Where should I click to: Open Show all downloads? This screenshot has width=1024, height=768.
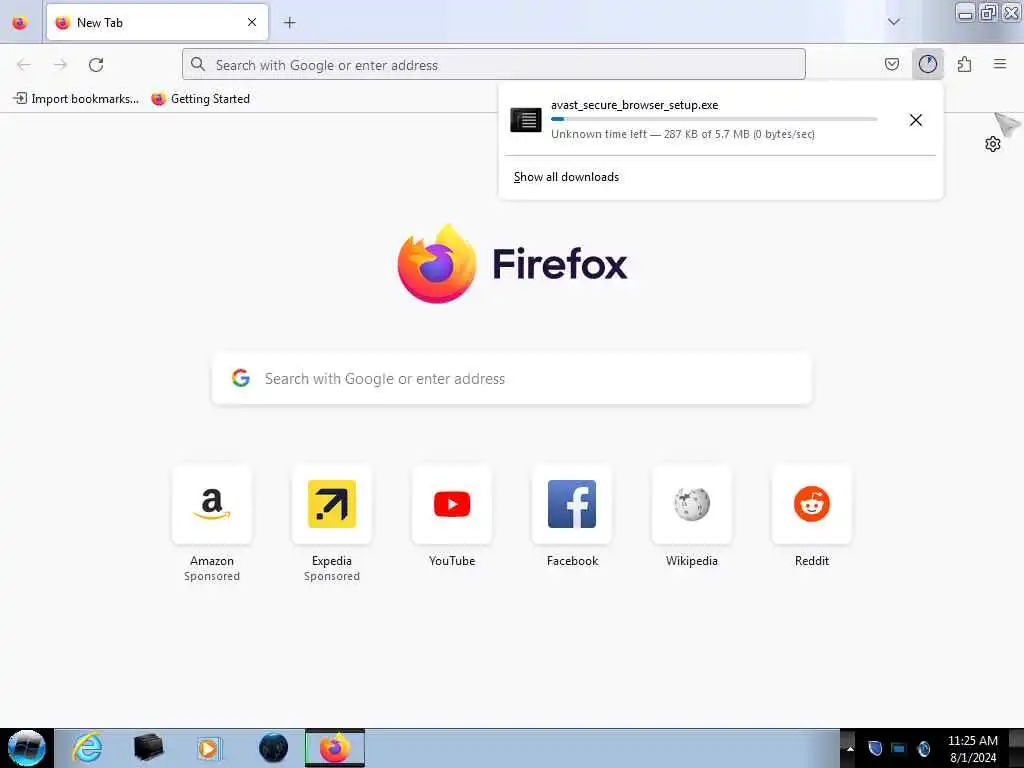(x=566, y=177)
